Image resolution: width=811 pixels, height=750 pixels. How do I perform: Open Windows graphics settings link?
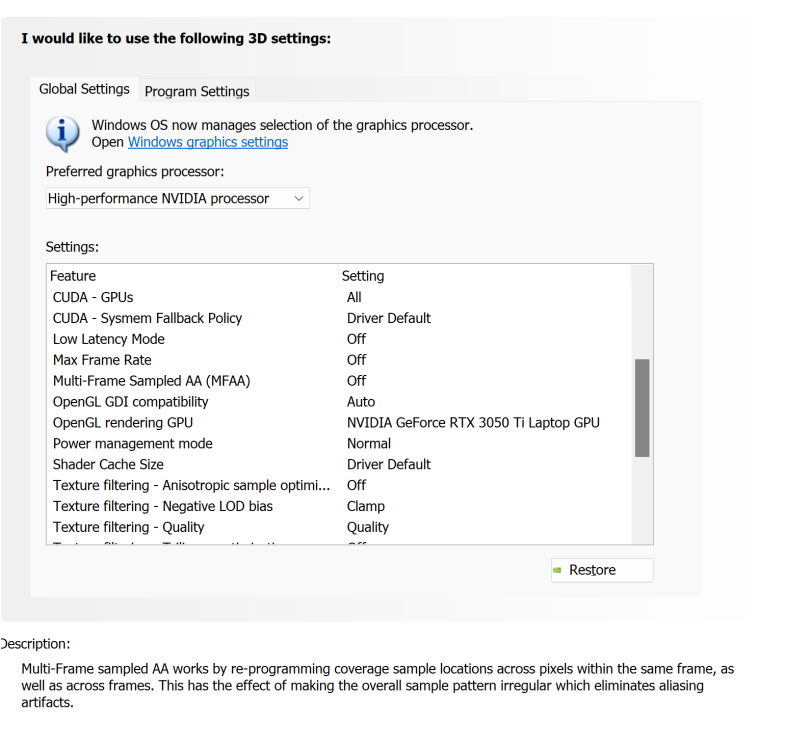click(x=208, y=142)
